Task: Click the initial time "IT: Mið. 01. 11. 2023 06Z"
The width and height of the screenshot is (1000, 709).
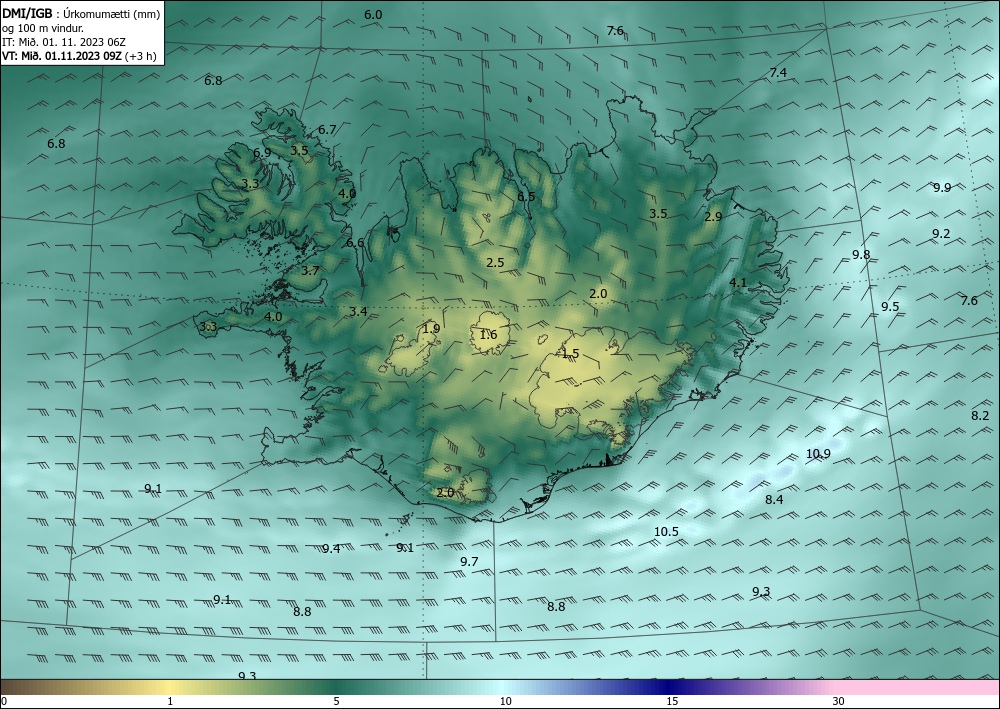Action: tap(64, 42)
